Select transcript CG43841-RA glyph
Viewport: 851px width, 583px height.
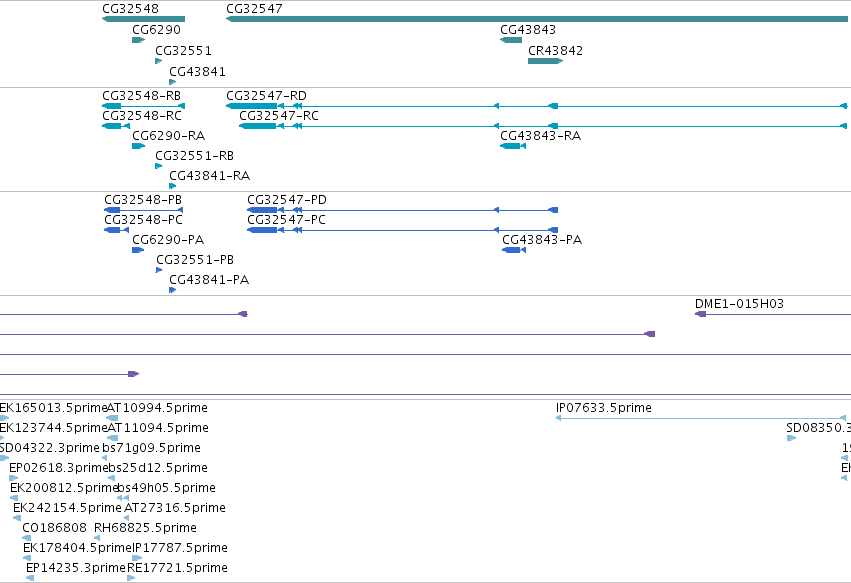coord(173,186)
